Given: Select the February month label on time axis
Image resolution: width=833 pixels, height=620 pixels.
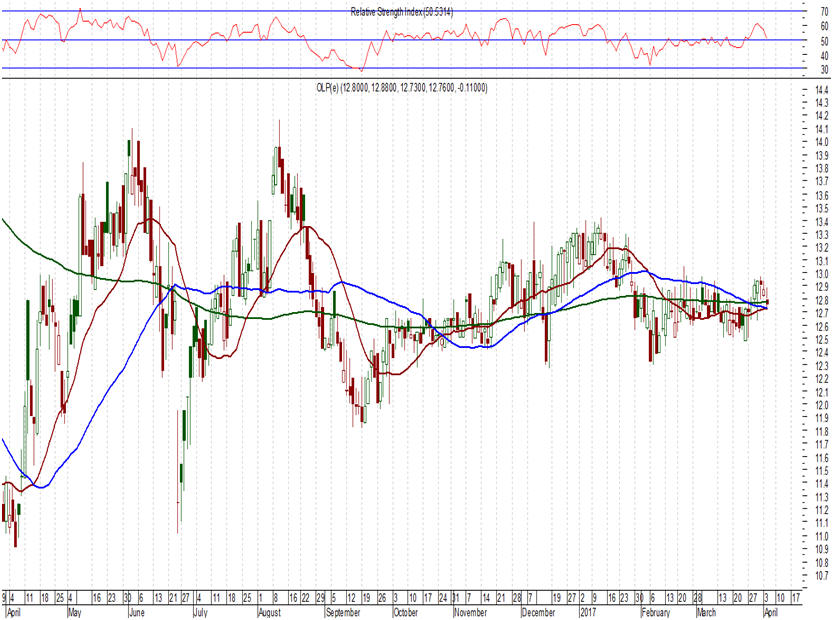Looking at the screenshot, I should tap(656, 610).
